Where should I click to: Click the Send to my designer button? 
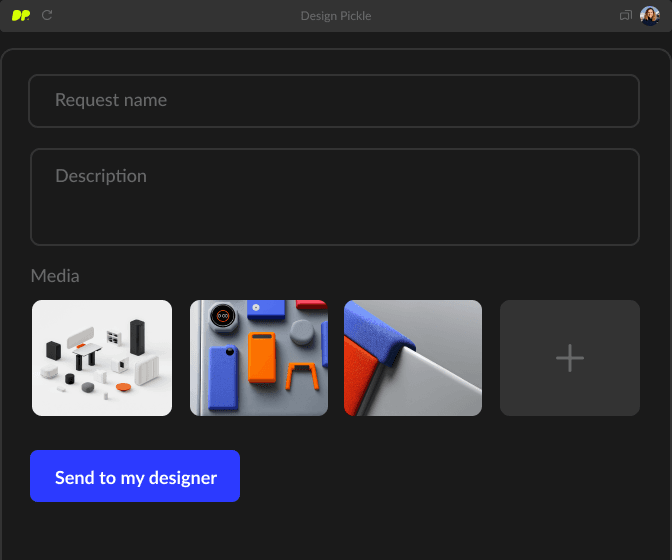coord(135,476)
